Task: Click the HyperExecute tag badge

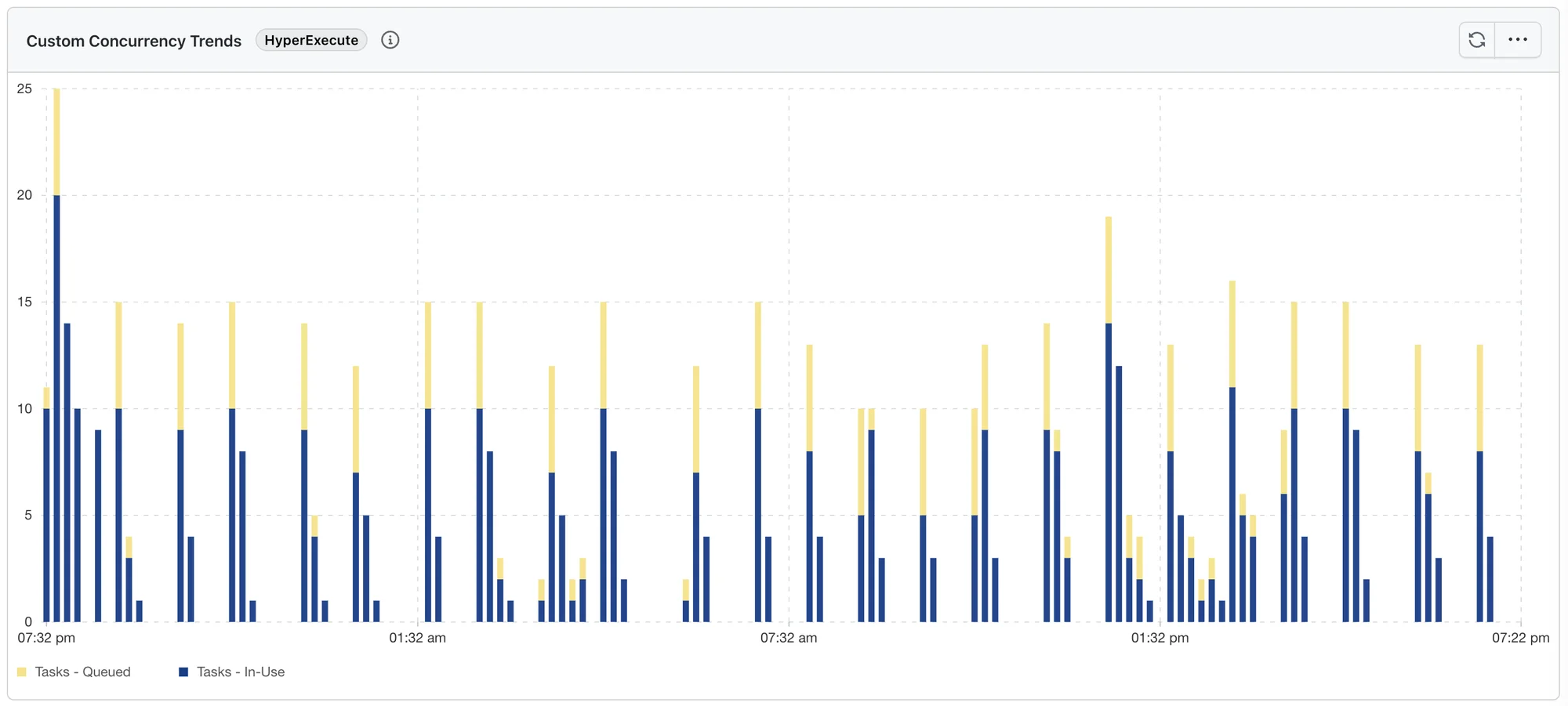Action: [x=311, y=40]
